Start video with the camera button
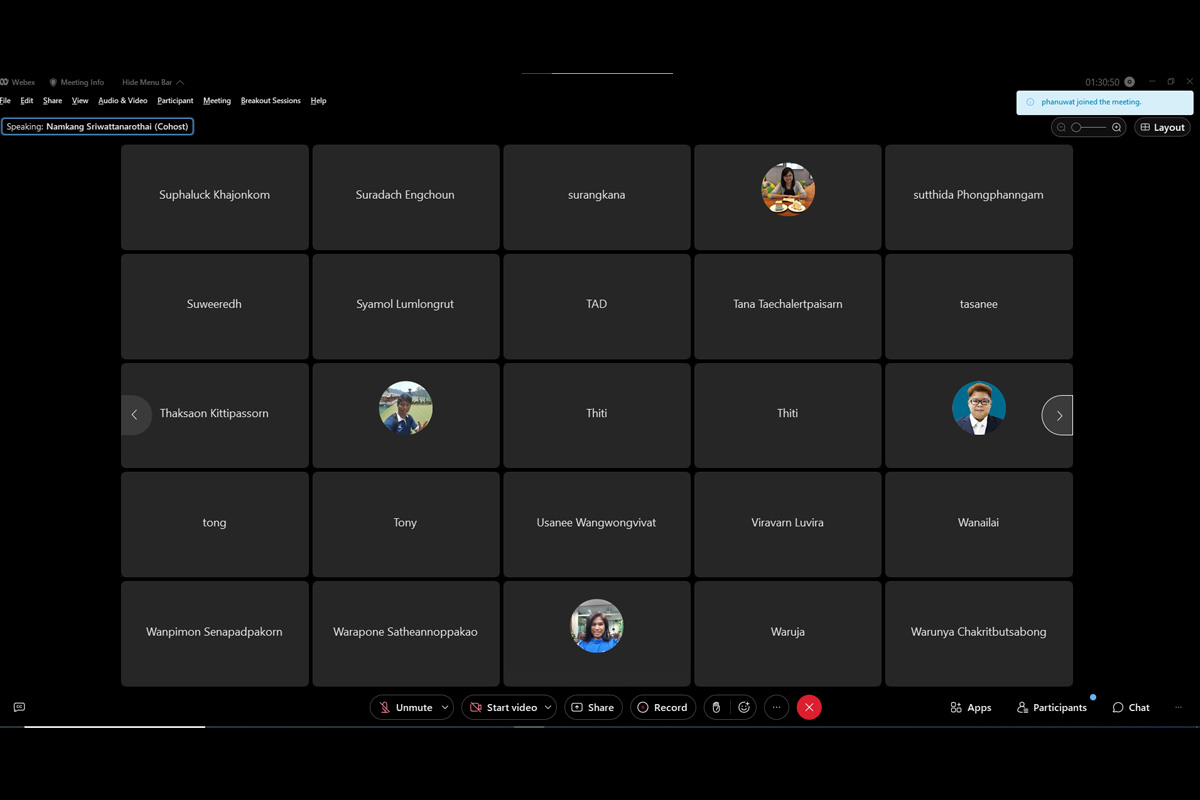 pos(502,707)
